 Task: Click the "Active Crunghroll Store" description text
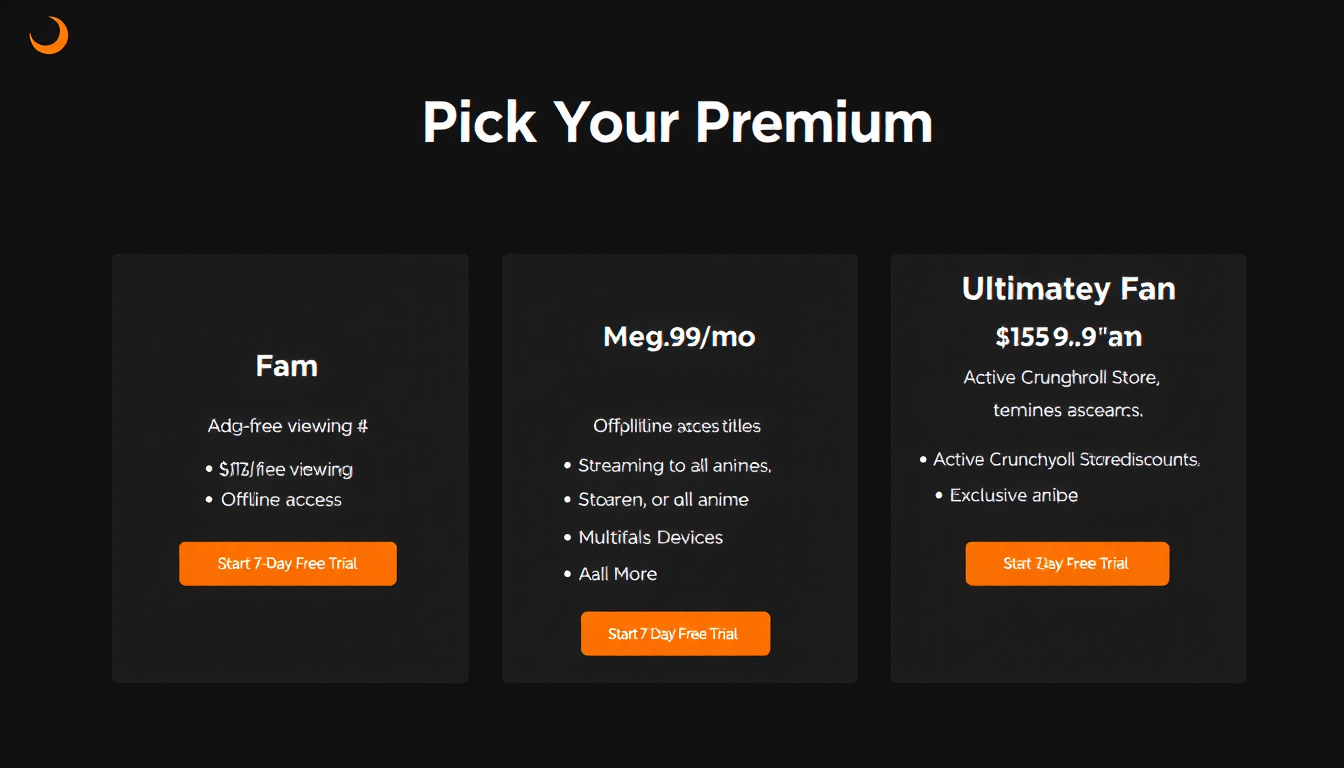tap(1061, 378)
